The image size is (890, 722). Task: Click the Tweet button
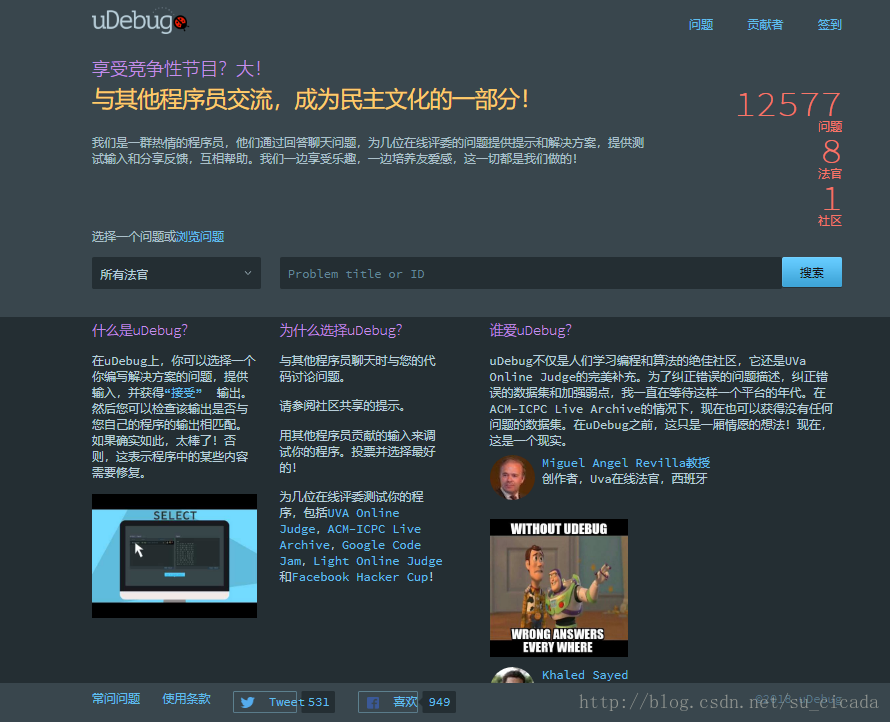tap(265, 702)
